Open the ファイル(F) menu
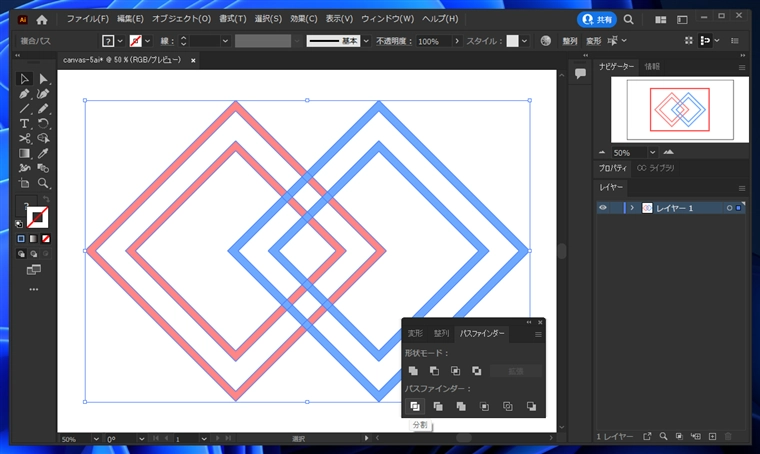 [x=88, y=19]
